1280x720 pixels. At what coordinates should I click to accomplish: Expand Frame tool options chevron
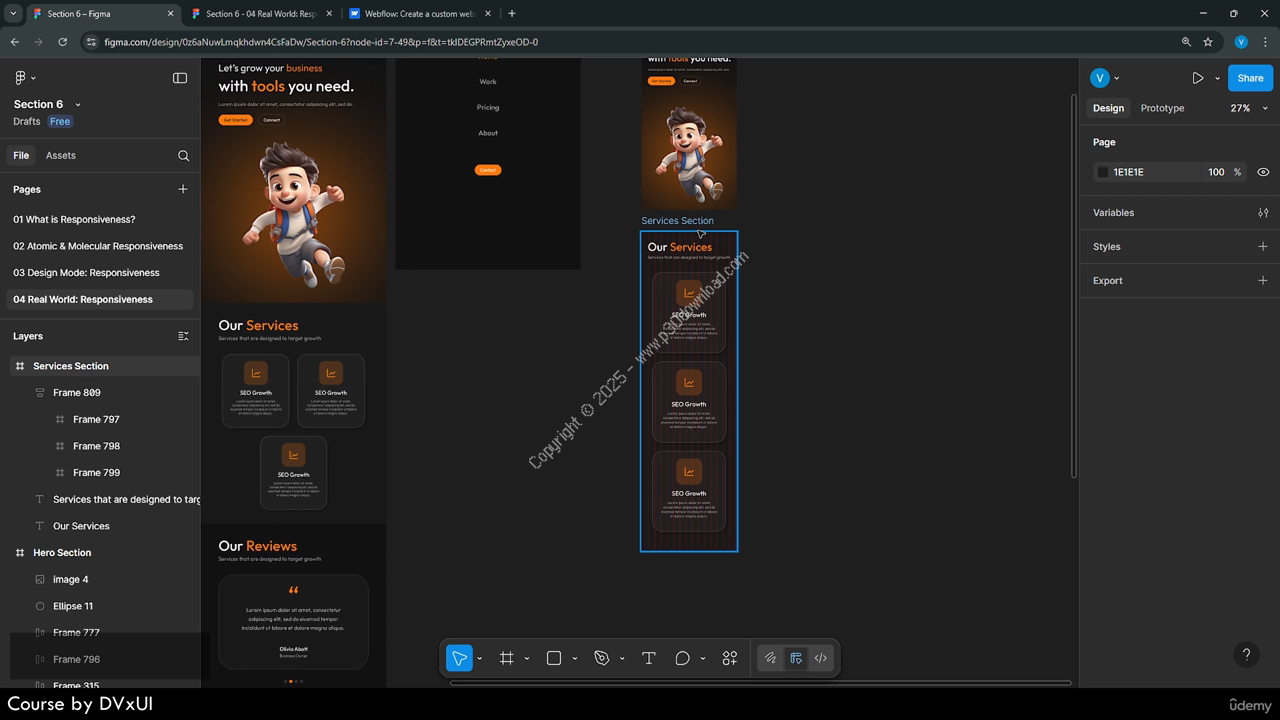click(x=527, y=658)
